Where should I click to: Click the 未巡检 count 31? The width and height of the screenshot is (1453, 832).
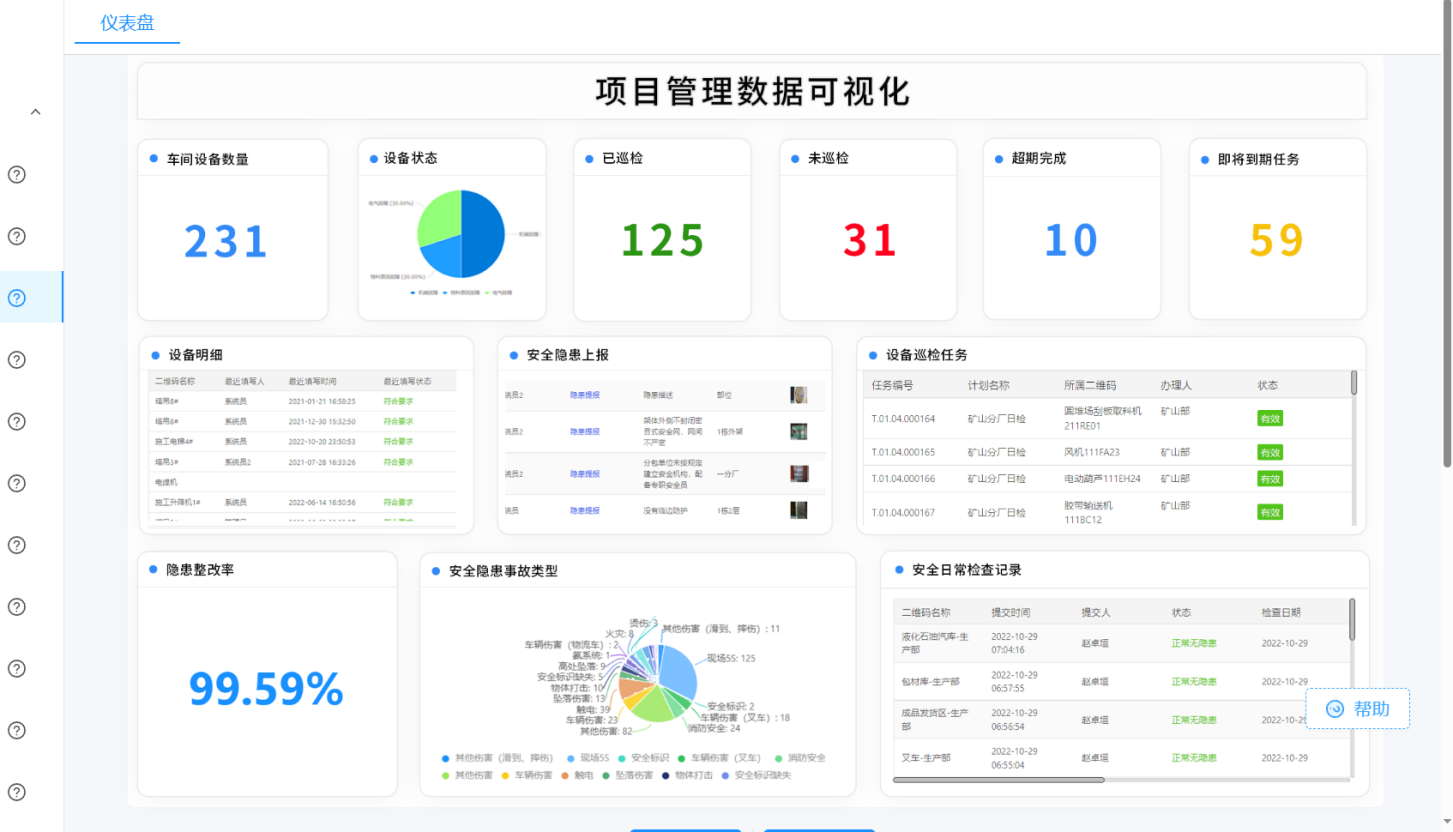pos(869,240)
